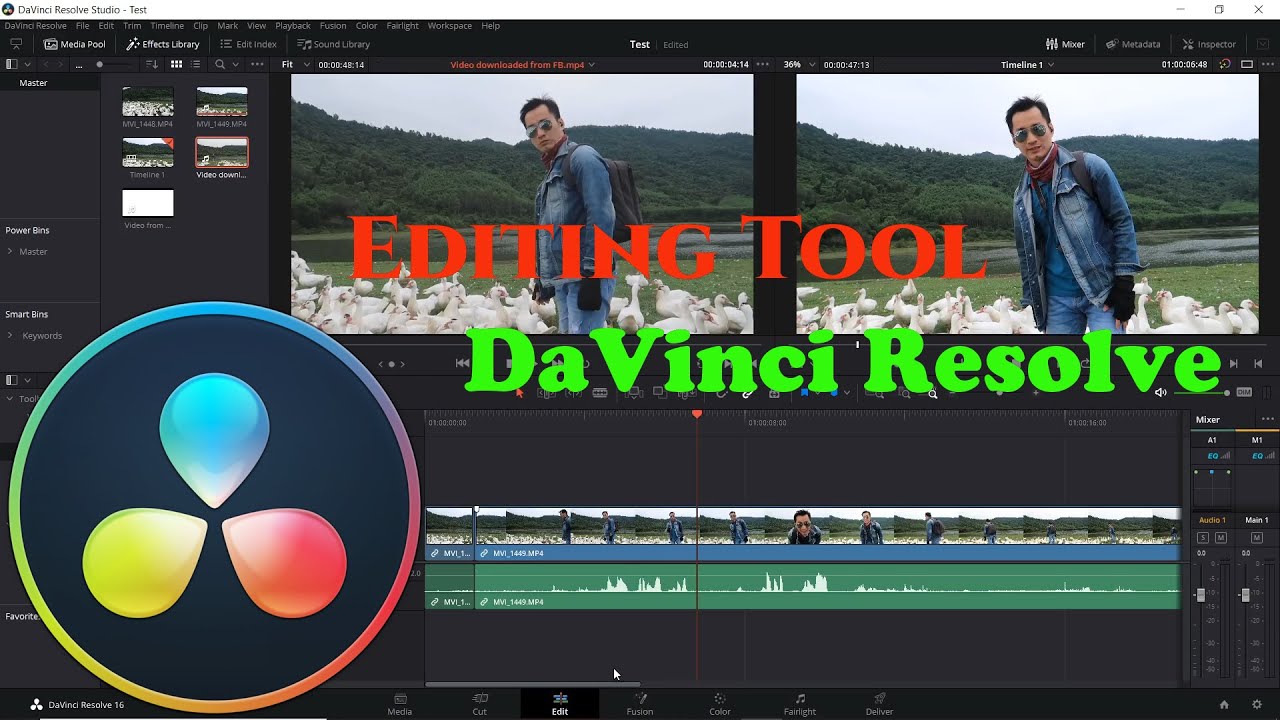Image resolution: width=1280 pixels, height=720 pixels.
Task: Open the Sound Library panel
Action: (x=334, y=44)
